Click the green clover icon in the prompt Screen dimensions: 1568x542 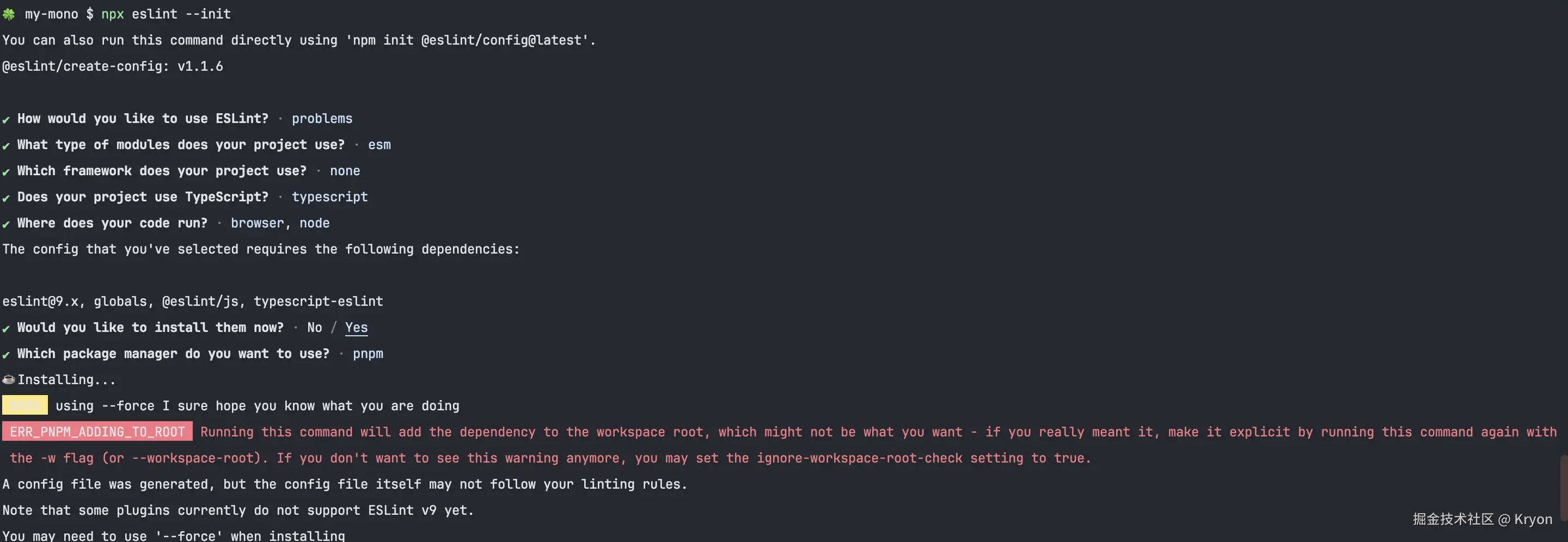point(9,14)
